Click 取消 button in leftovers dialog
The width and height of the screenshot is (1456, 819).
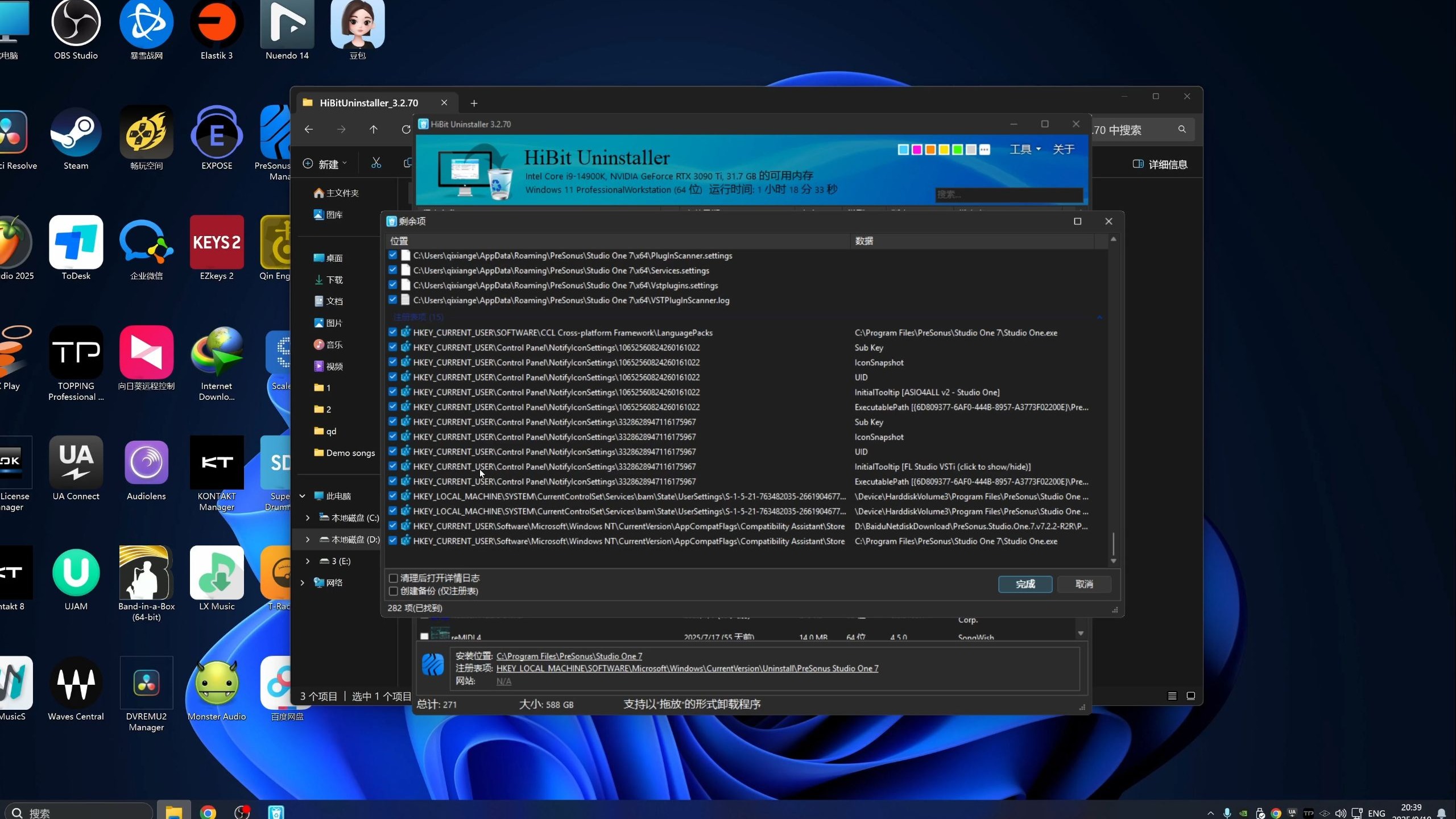click(1084, 584)
